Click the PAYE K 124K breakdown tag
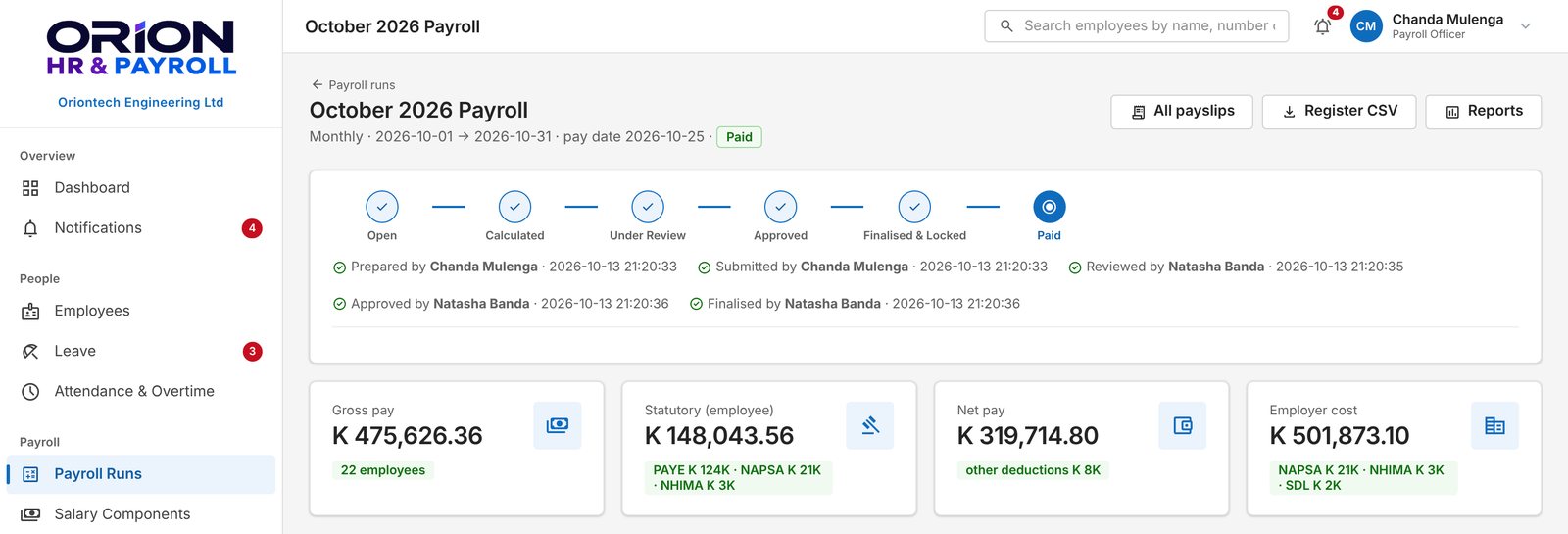Image resolution: width=1568 pixels, height=534 pixels. tap(738, 477)
